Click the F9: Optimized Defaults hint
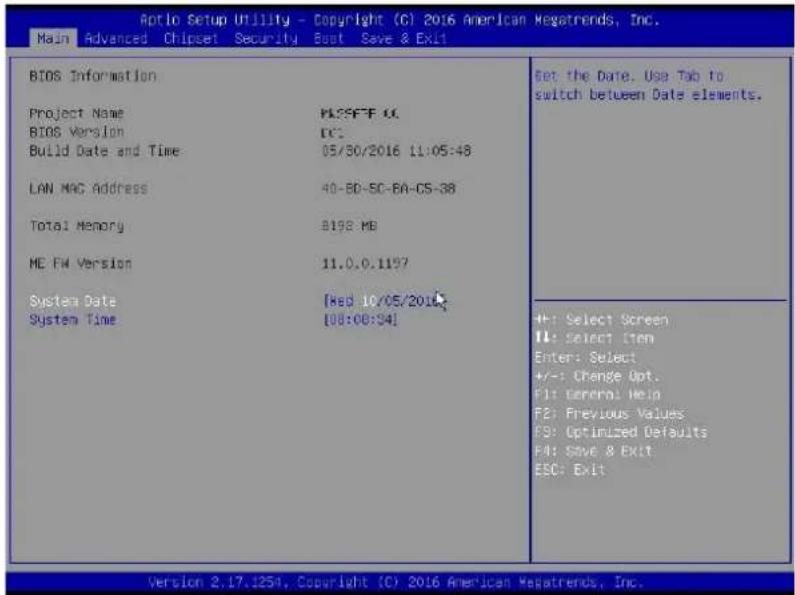This screenshot has height=595, width=795. [621, 432]
